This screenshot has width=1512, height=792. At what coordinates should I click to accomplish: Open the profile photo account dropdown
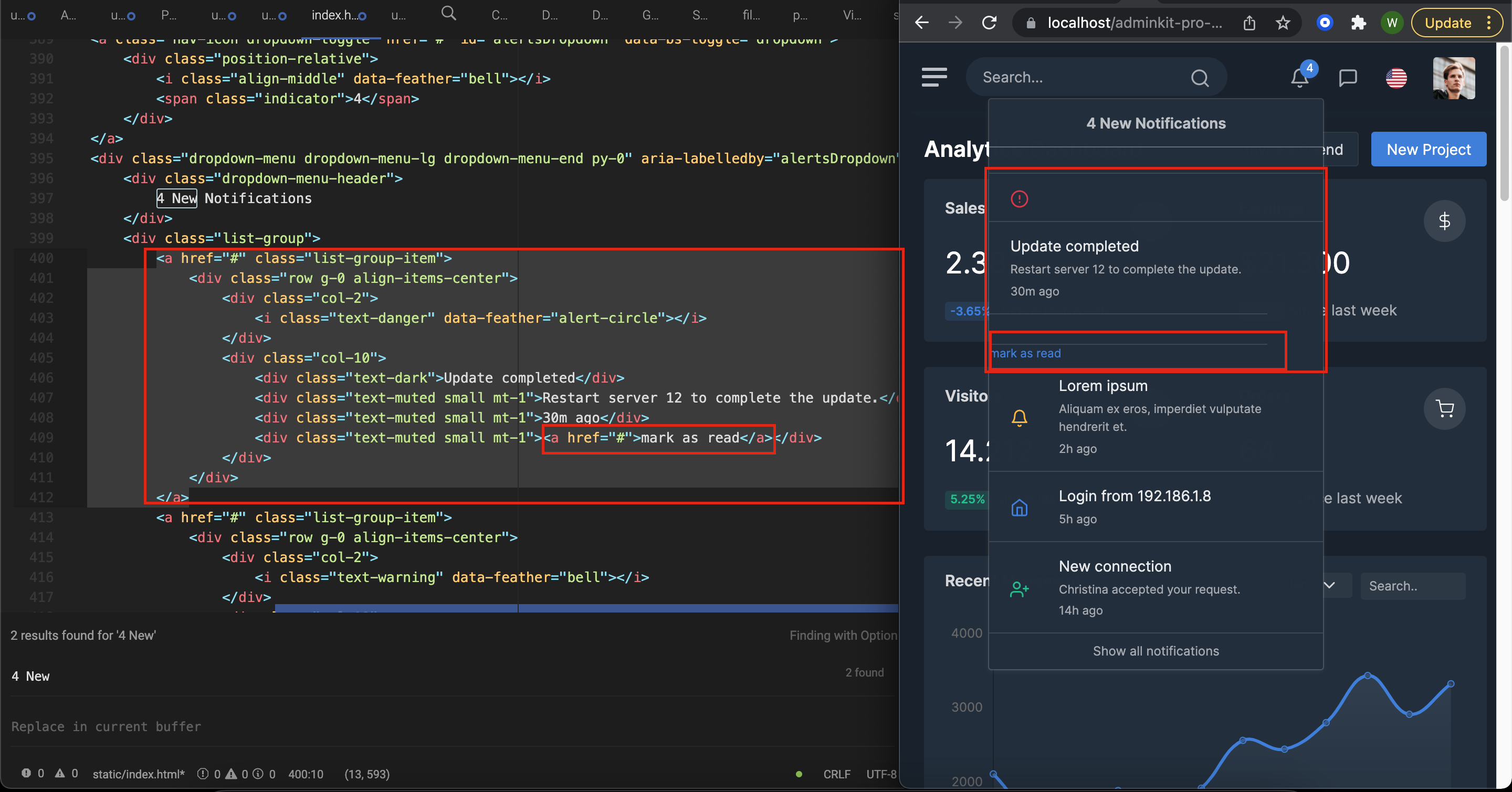pos(1454,78)
